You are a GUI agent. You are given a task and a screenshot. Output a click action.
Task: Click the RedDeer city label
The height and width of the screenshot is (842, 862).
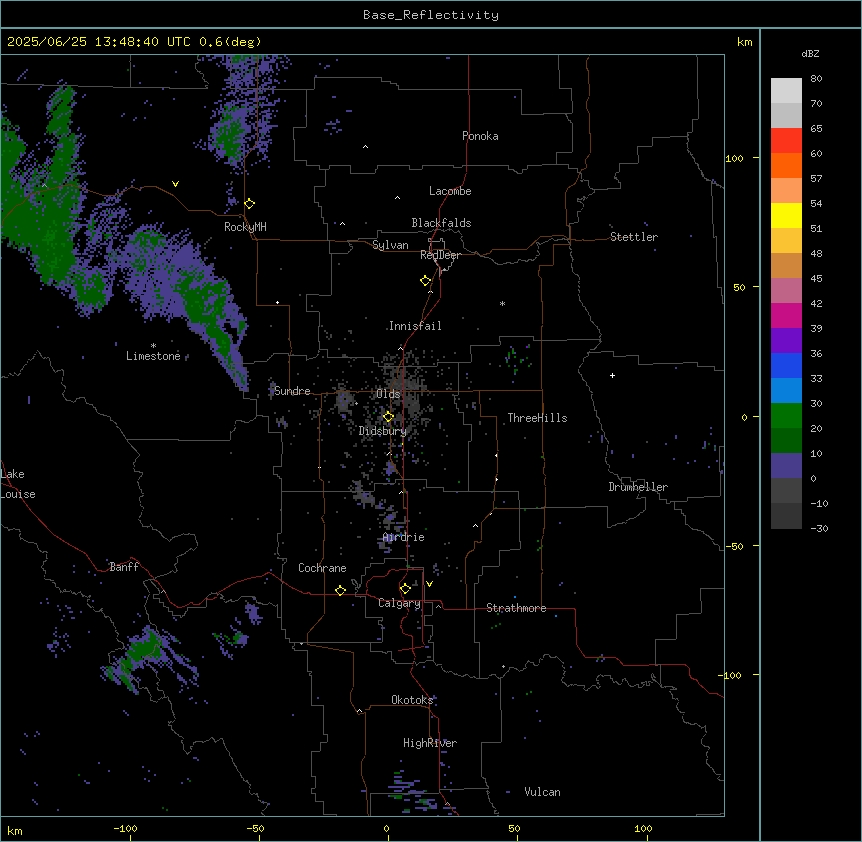440,255
